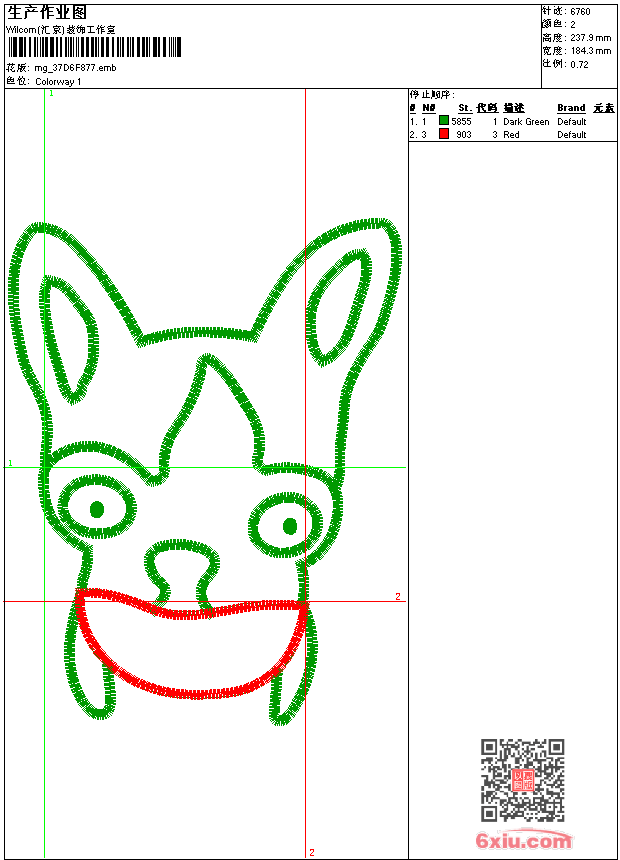Click the Red color swatch
Viewport: 620px width, 860px height.
pos(444,134)
